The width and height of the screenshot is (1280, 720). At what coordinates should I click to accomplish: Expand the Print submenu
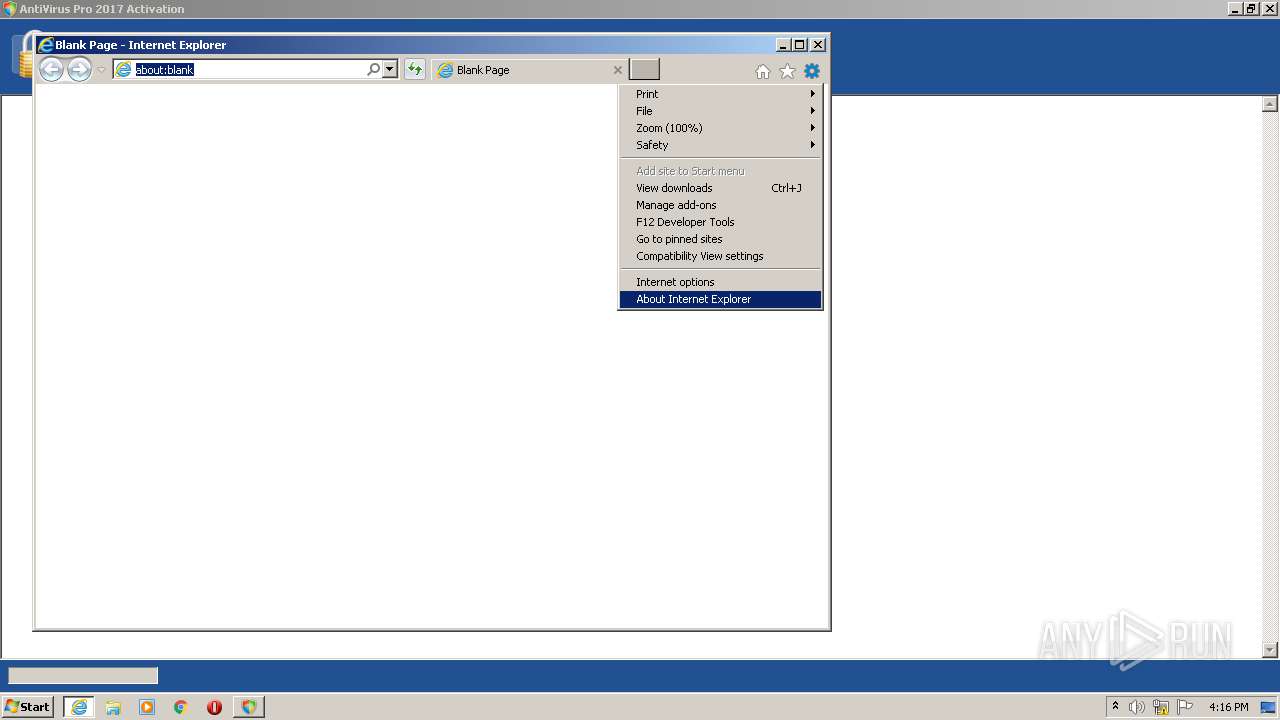721,94
